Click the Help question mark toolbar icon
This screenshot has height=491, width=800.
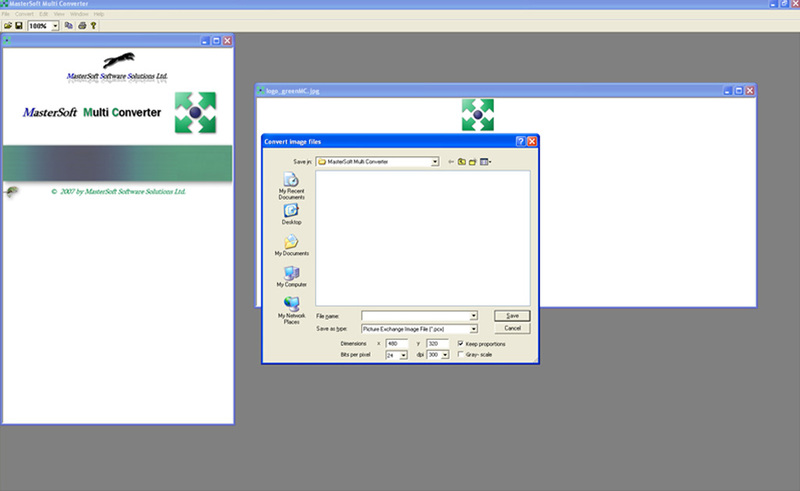click(x=93, y=26)
